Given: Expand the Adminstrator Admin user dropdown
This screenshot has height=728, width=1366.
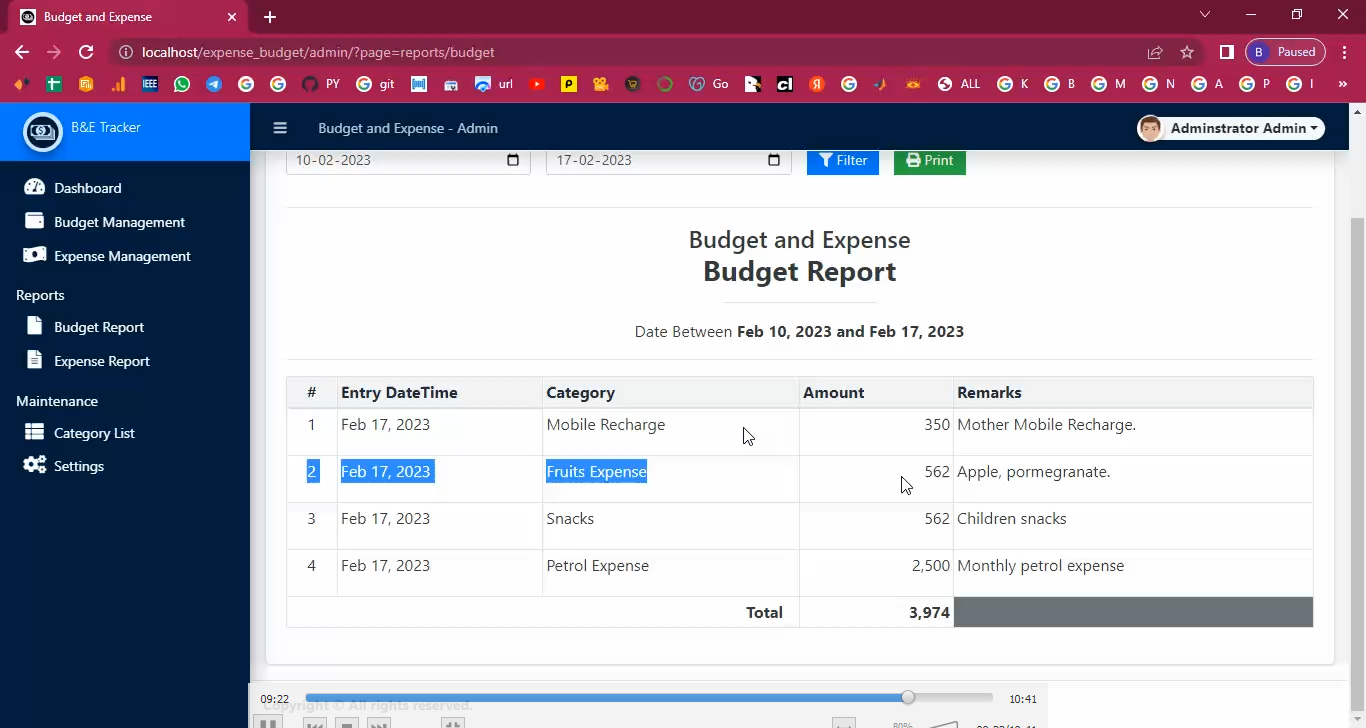Looking at the screenshot, I should [x=1231, y=128].
